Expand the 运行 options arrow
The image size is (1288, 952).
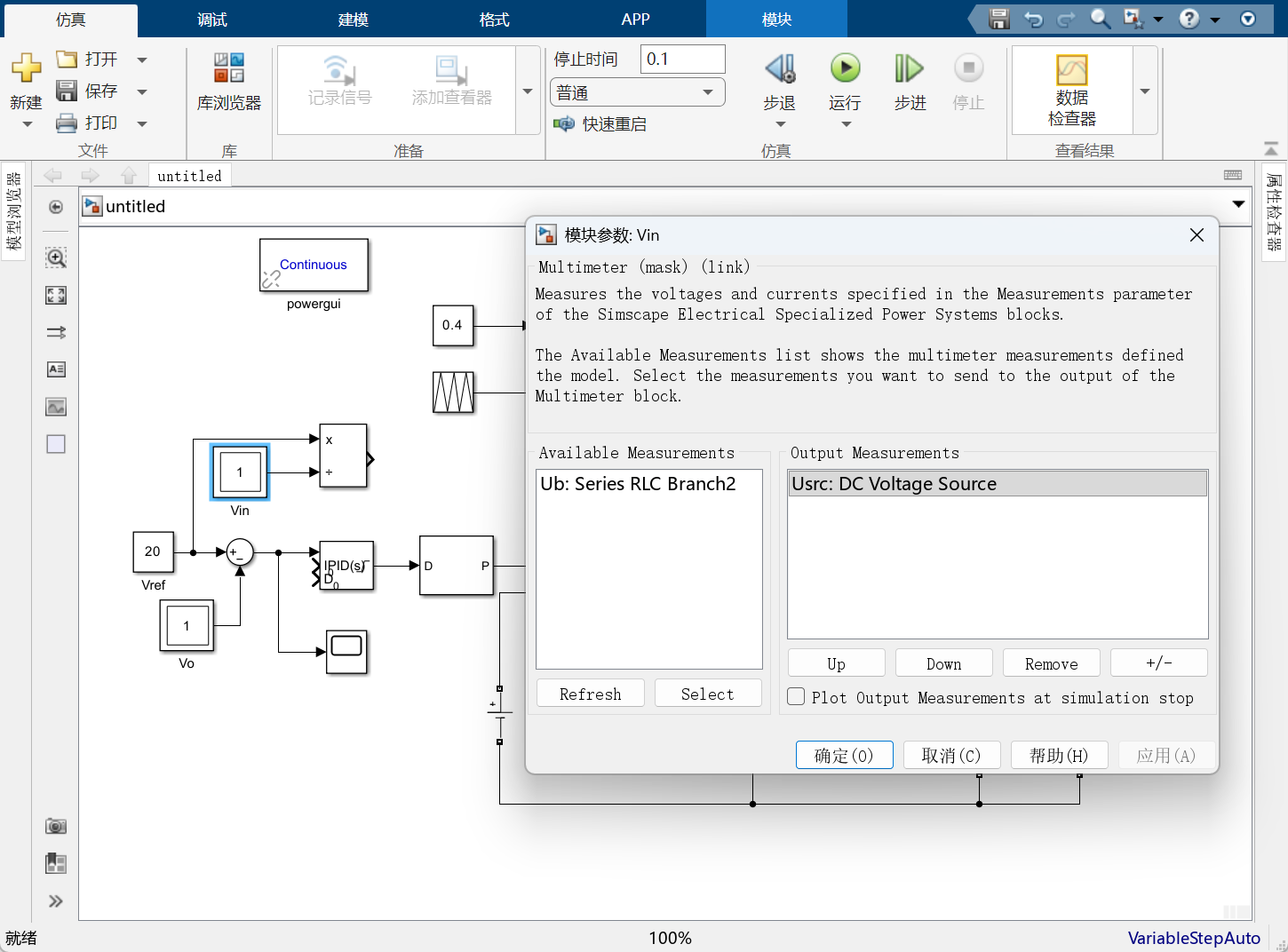coord(846,124)
